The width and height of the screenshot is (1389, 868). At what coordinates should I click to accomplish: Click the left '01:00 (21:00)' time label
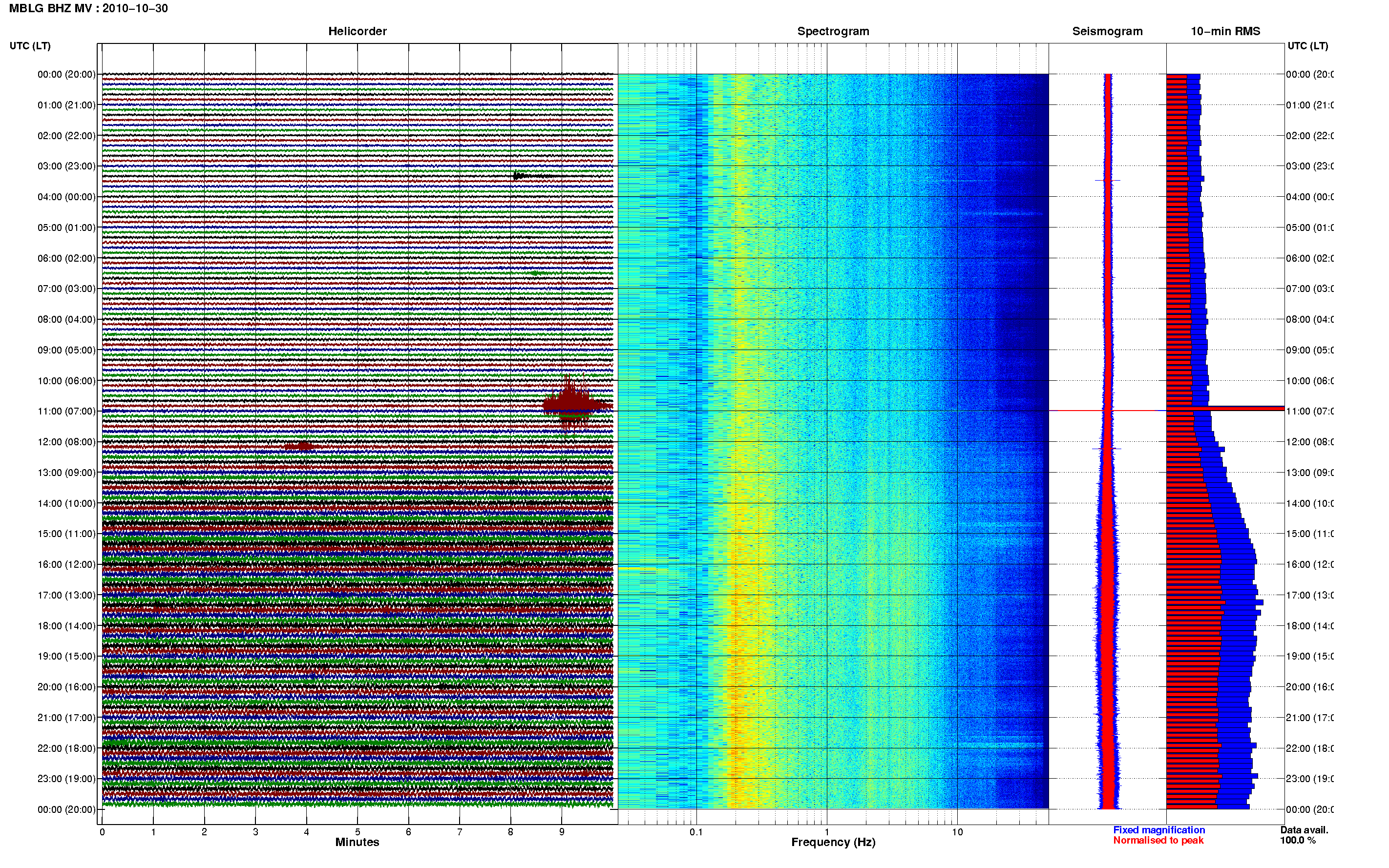click(66, 105)
